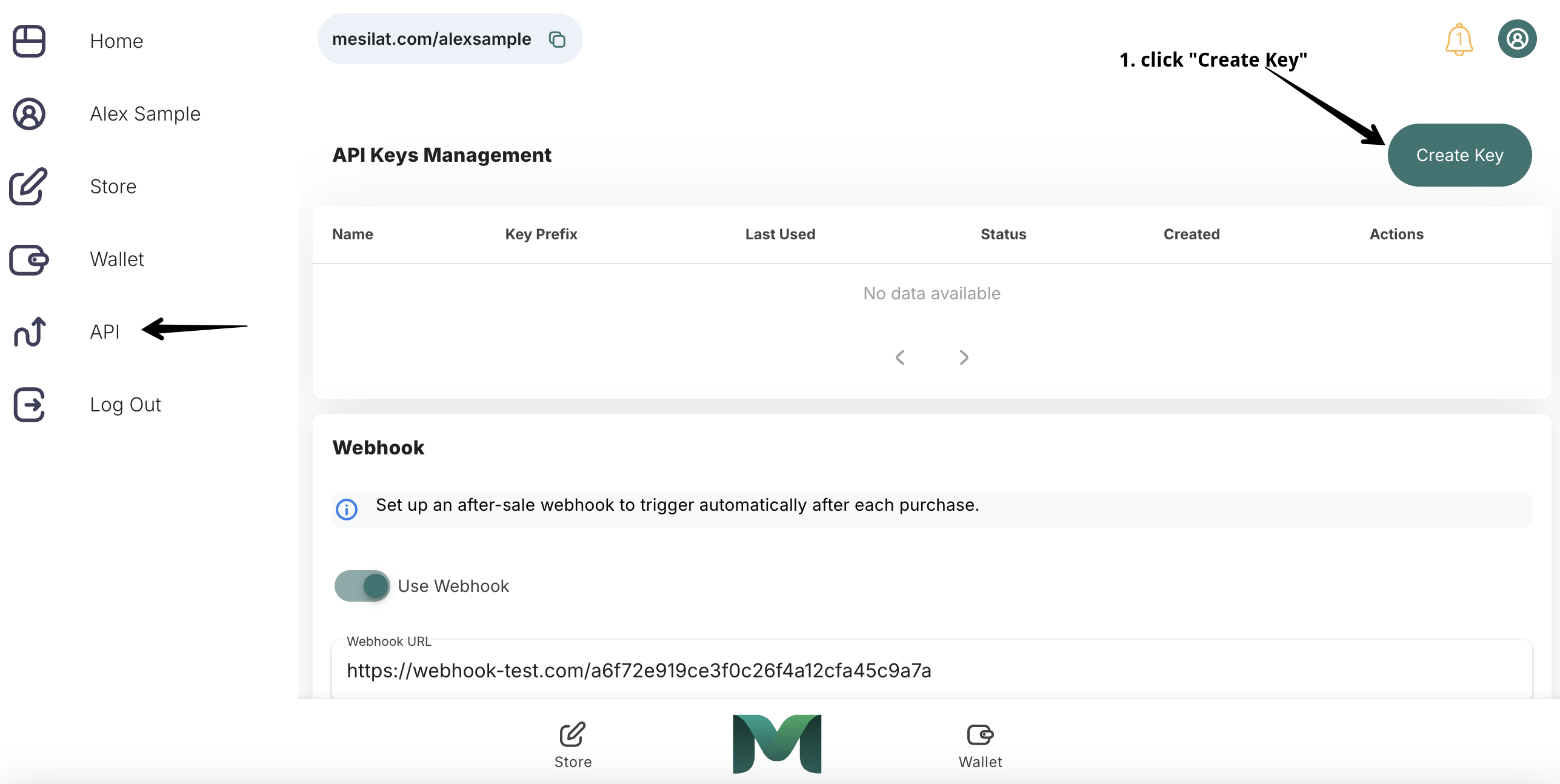Toggle the Use Webhook switch
This screenshot has height=784, width=1560.
tap(362, 586)
